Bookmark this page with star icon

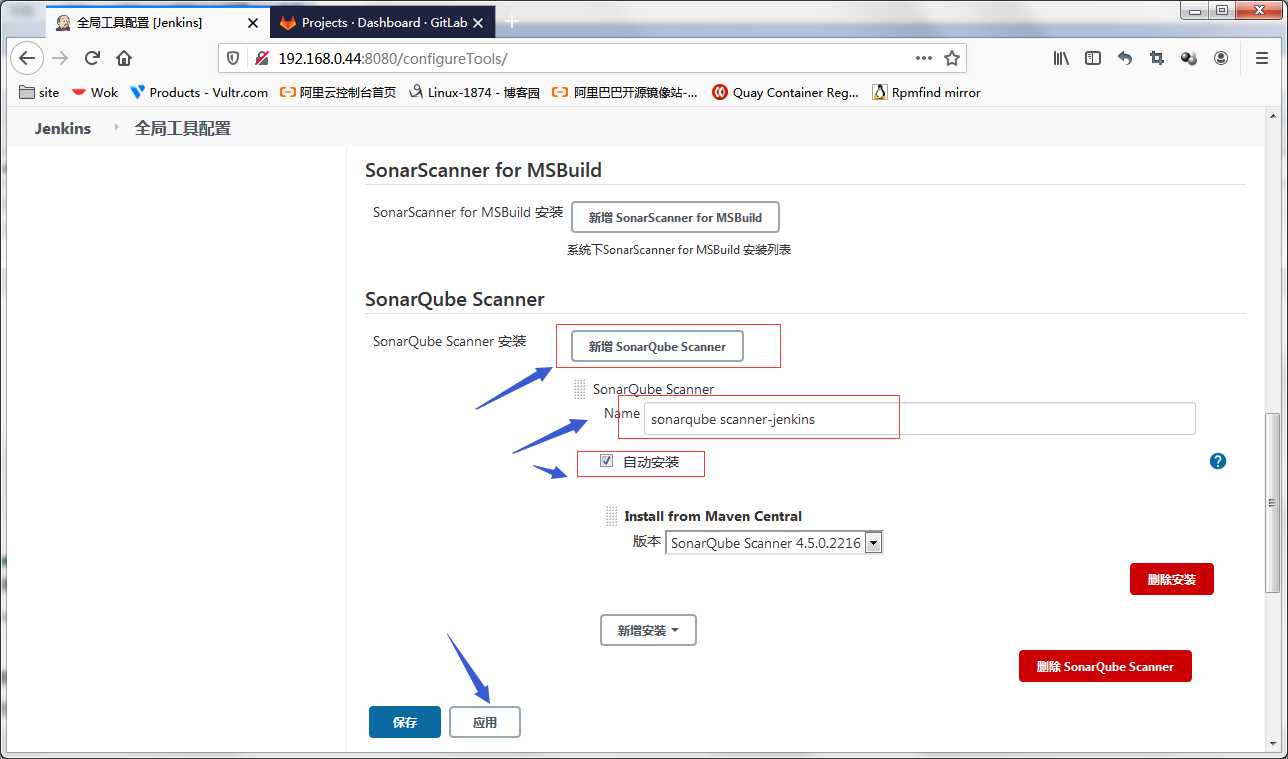click(x=952, y=58)
